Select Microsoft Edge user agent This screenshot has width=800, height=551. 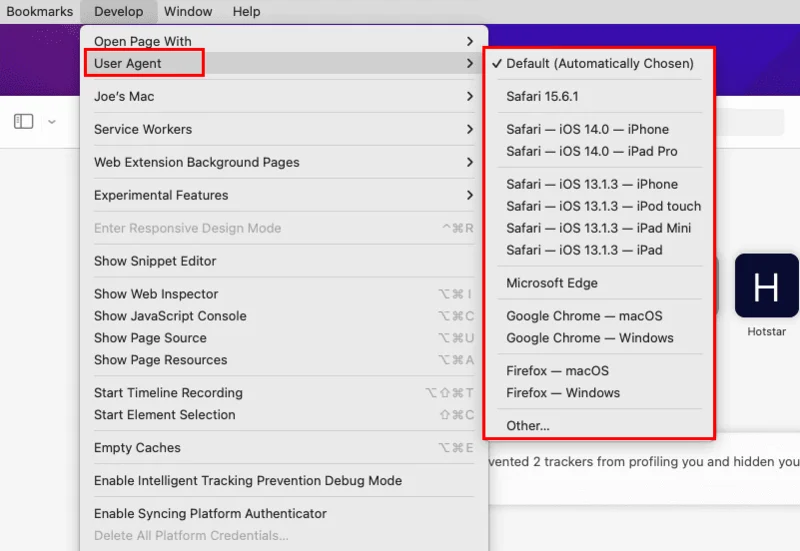point(551,283)
